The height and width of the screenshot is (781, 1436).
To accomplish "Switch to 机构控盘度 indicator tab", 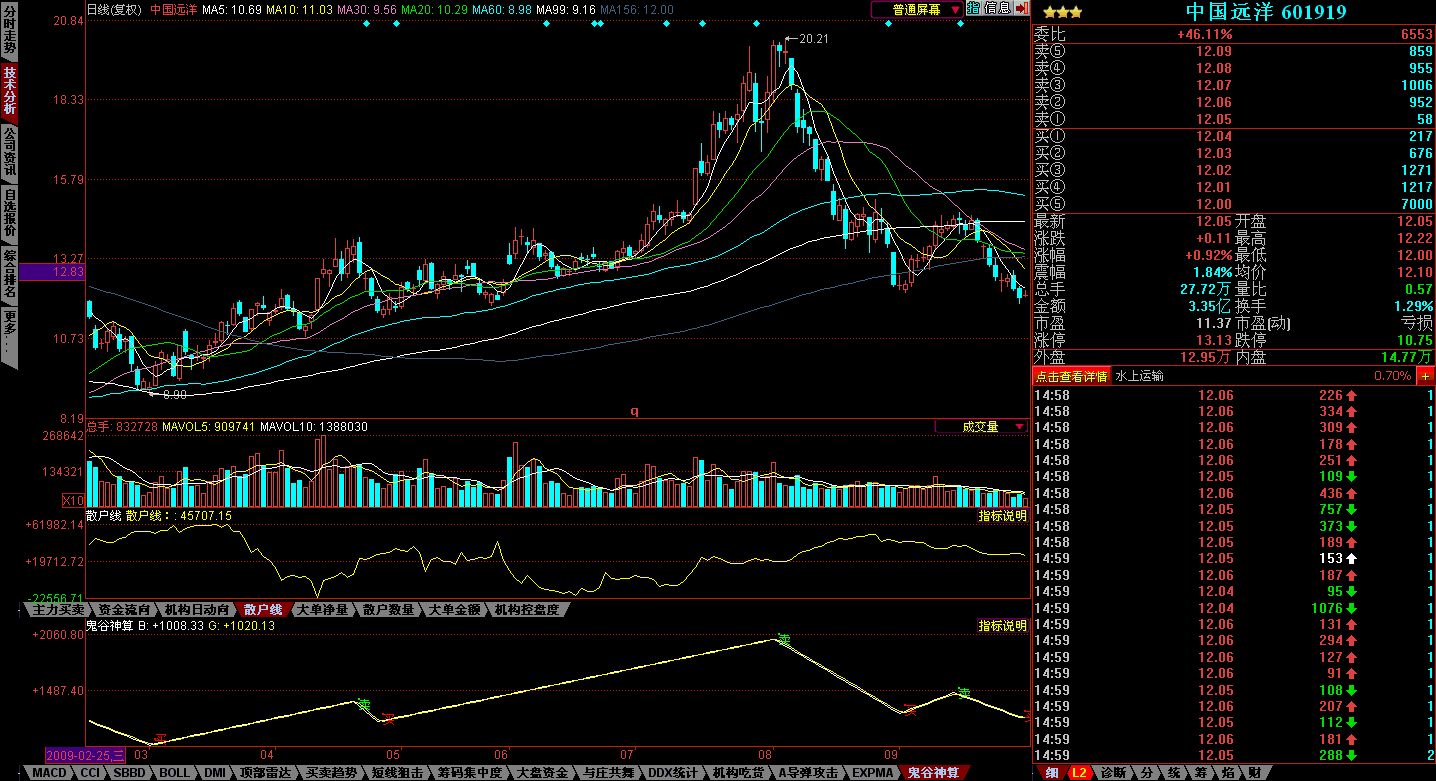I will (527, 610).
